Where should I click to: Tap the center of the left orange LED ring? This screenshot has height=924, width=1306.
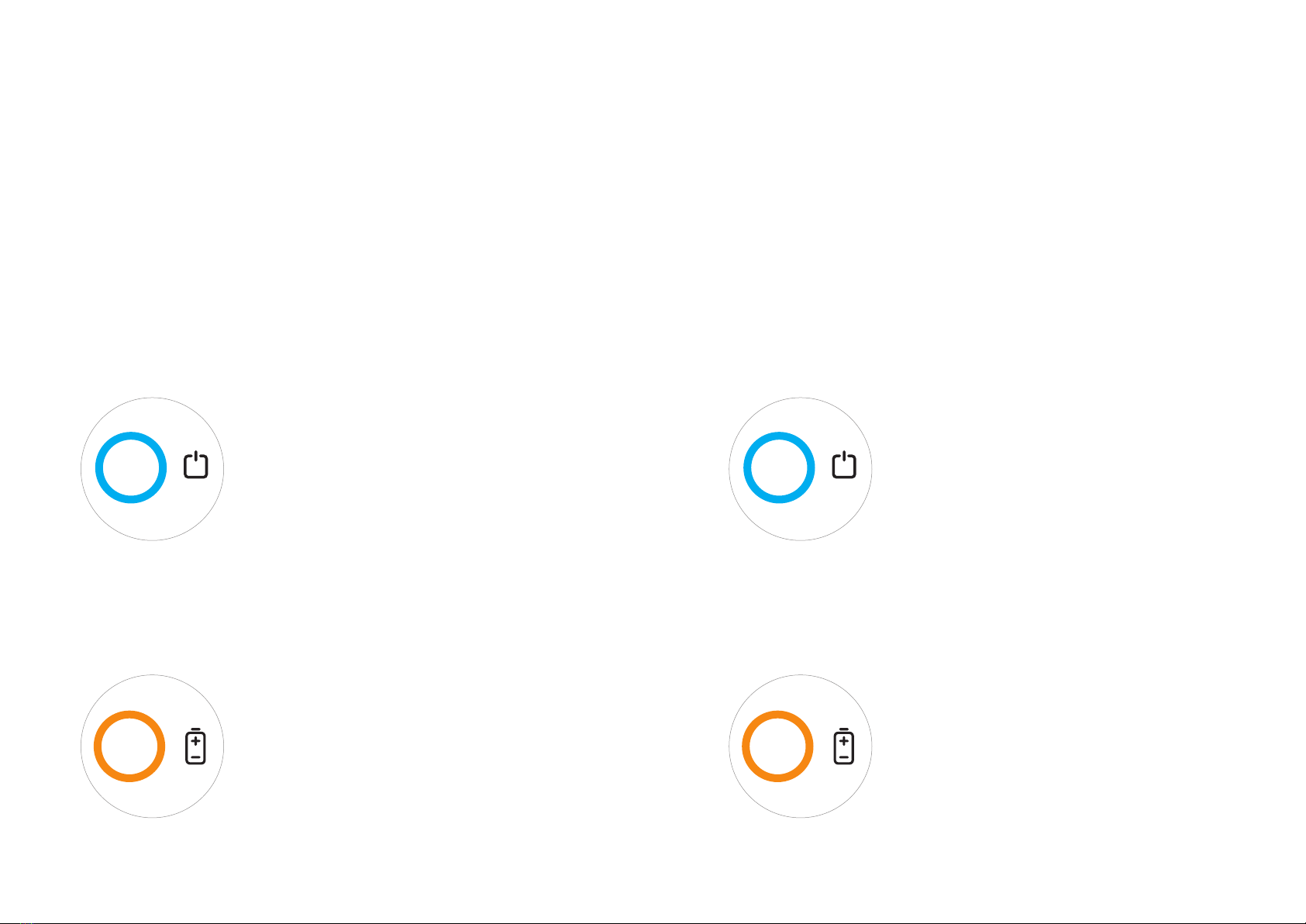click(129, 746)
